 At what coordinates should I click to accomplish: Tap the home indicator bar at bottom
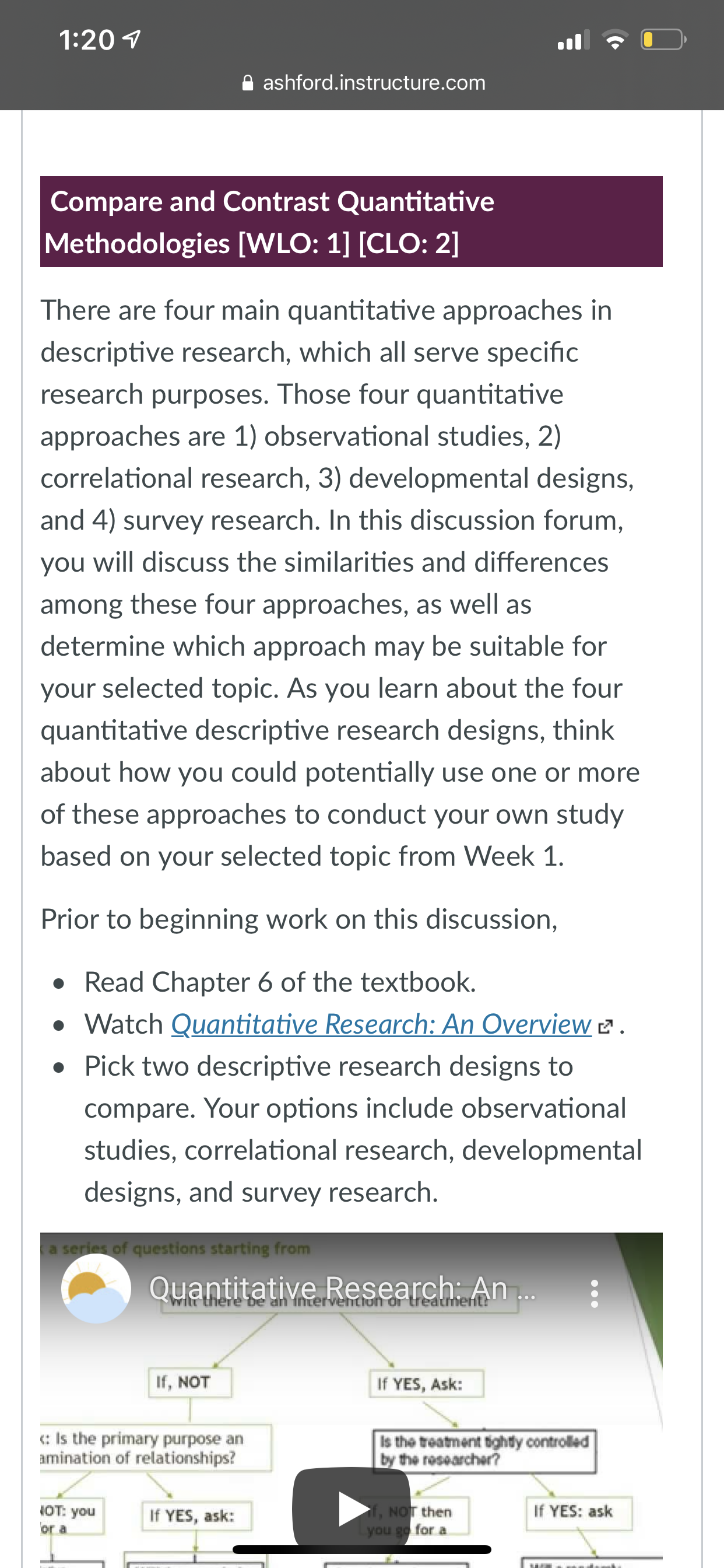pyautogui.click(x=361, y=1549)
